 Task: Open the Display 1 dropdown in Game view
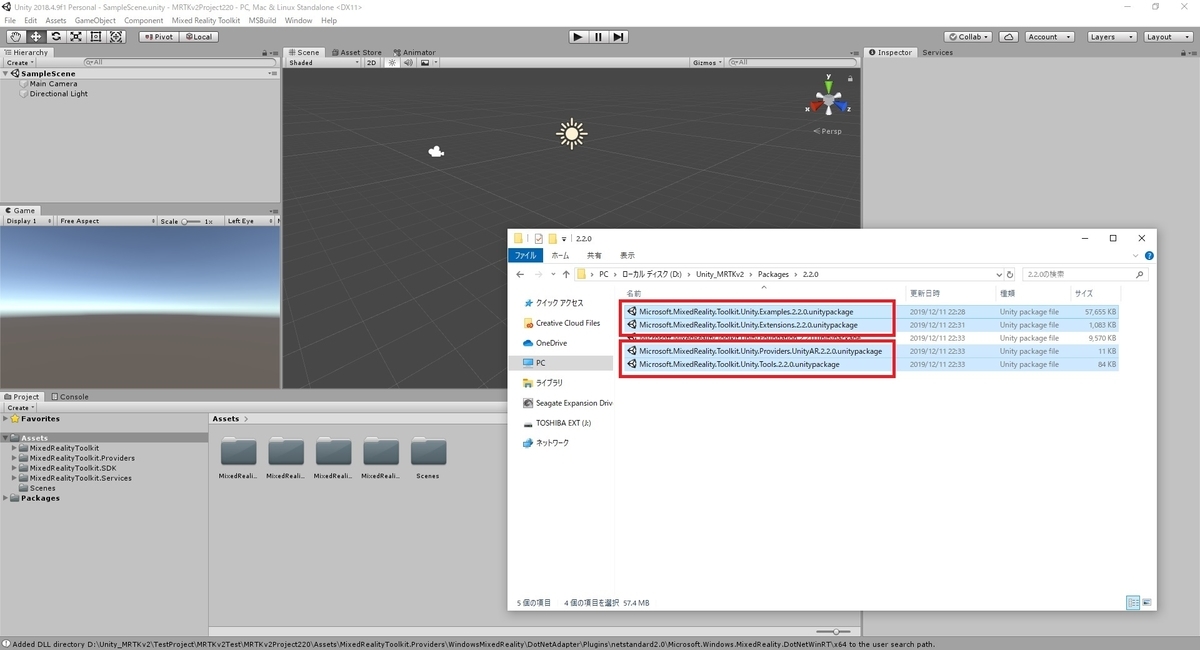coord(27,221)
